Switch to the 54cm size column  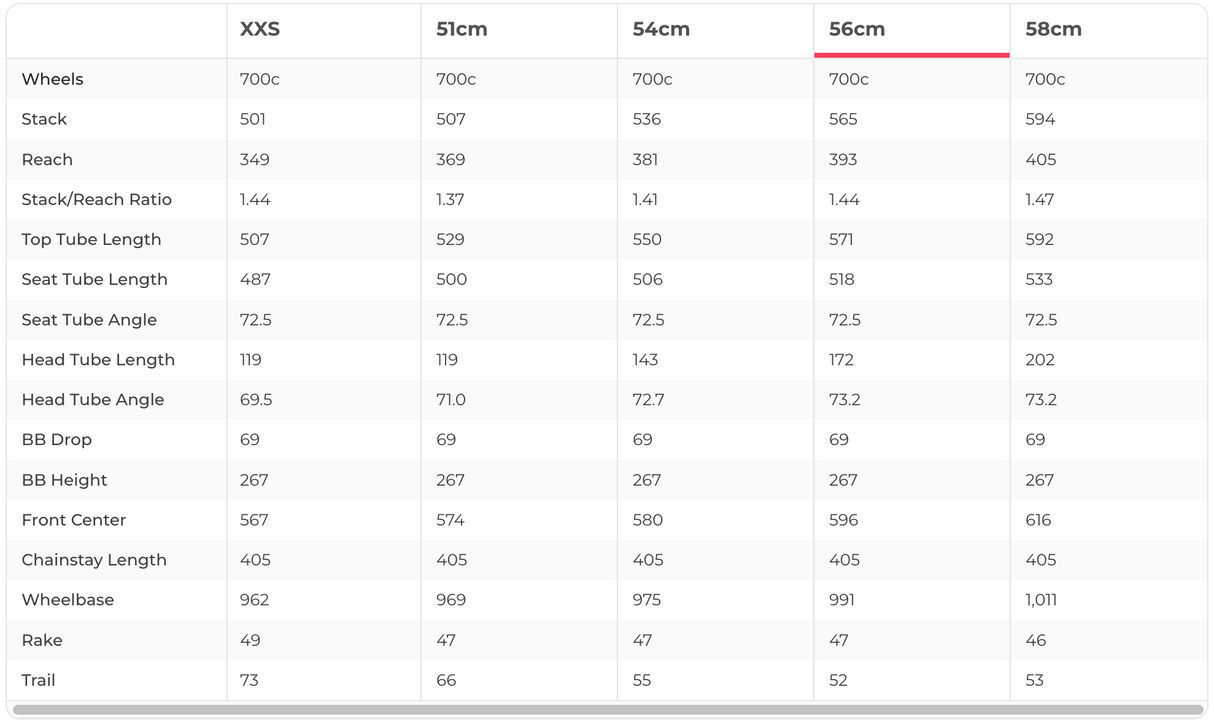pos(661,29)
